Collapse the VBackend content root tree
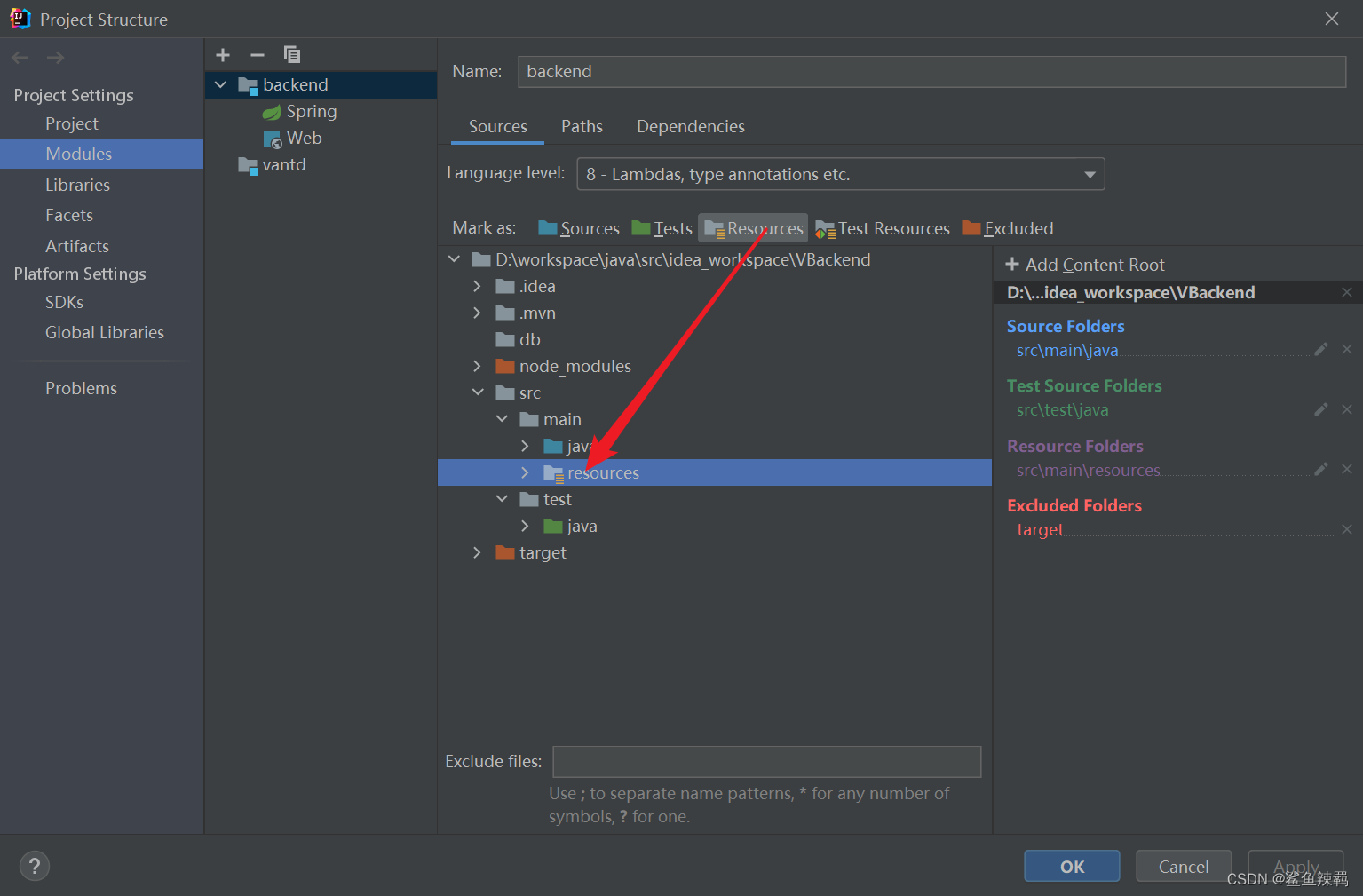 [x=454, y=259]
